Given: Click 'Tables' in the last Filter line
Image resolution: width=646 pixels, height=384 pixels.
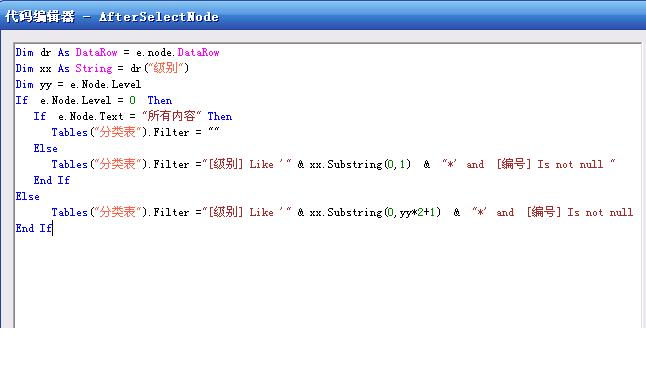Looking at the screenshot, I should [70, 213].
